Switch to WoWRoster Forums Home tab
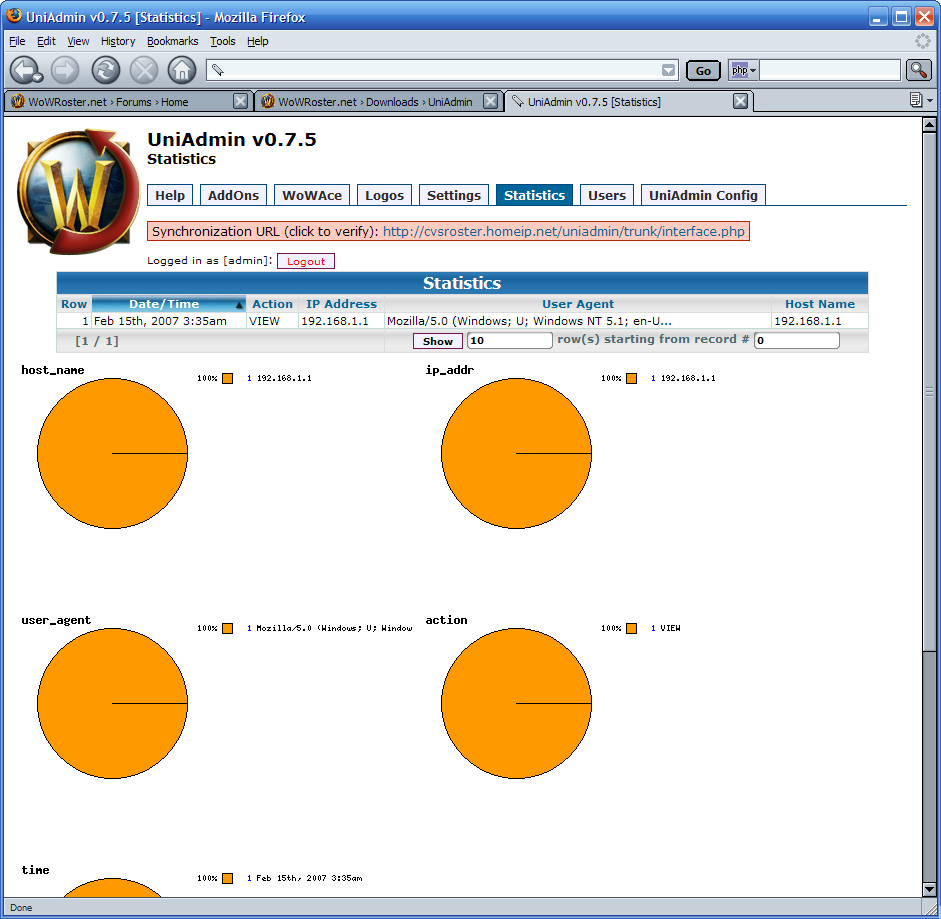 click(x=120, y=101)
